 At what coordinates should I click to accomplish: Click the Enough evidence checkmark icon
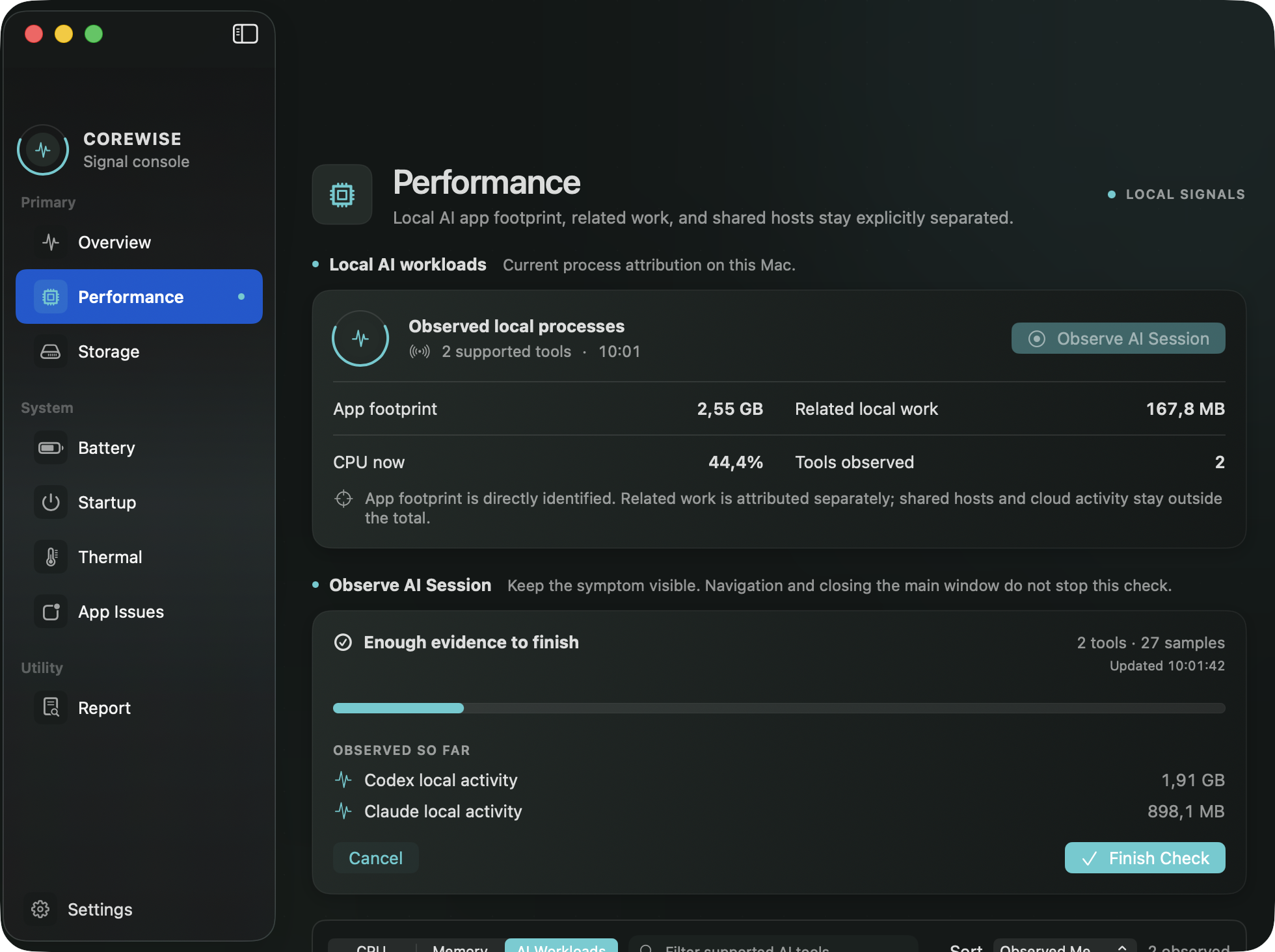(x=343, y=642)
